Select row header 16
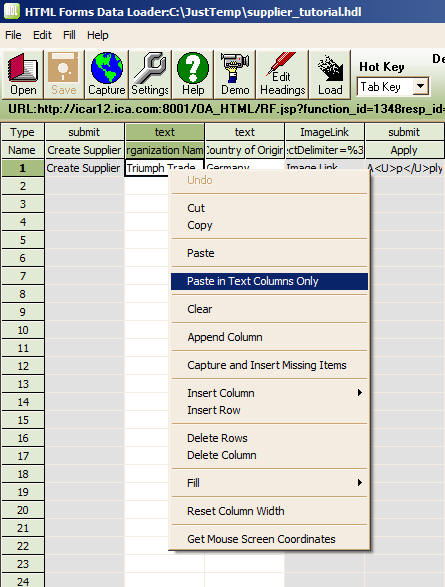445x587 pixels. 23,438
